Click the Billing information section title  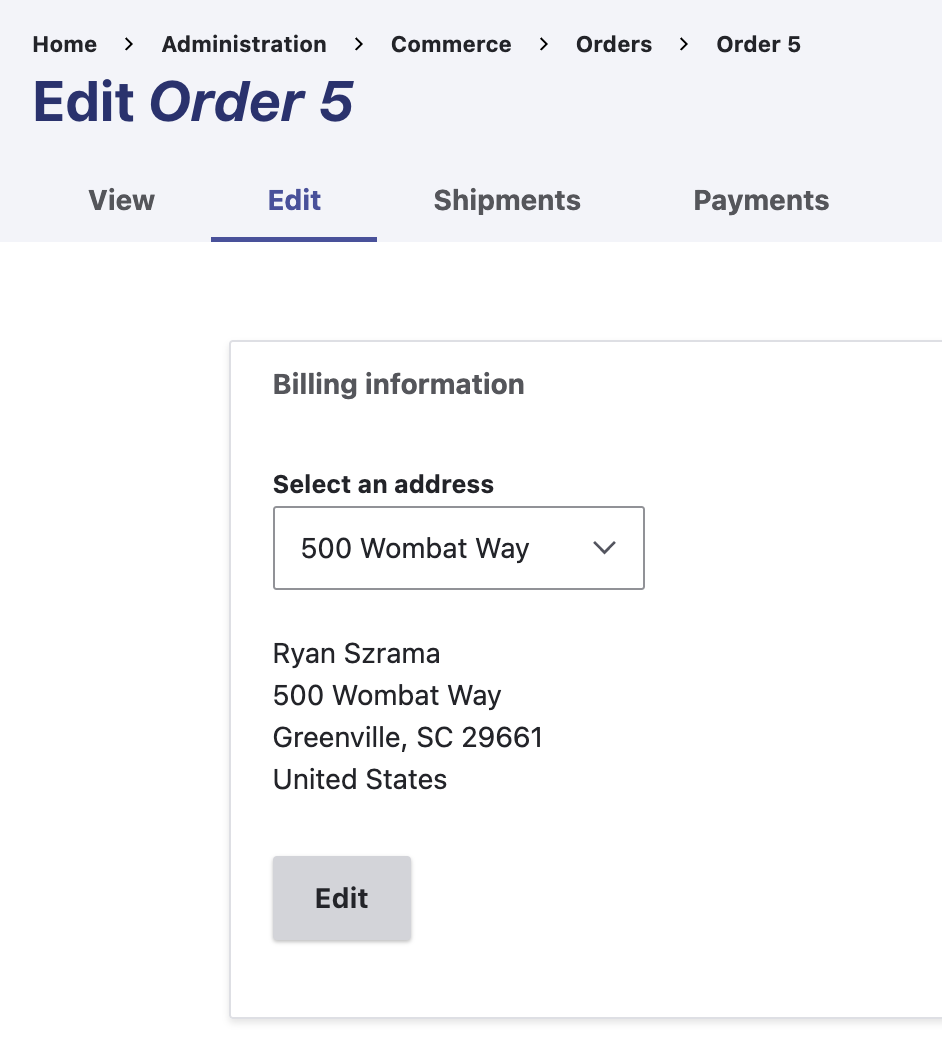398,384
